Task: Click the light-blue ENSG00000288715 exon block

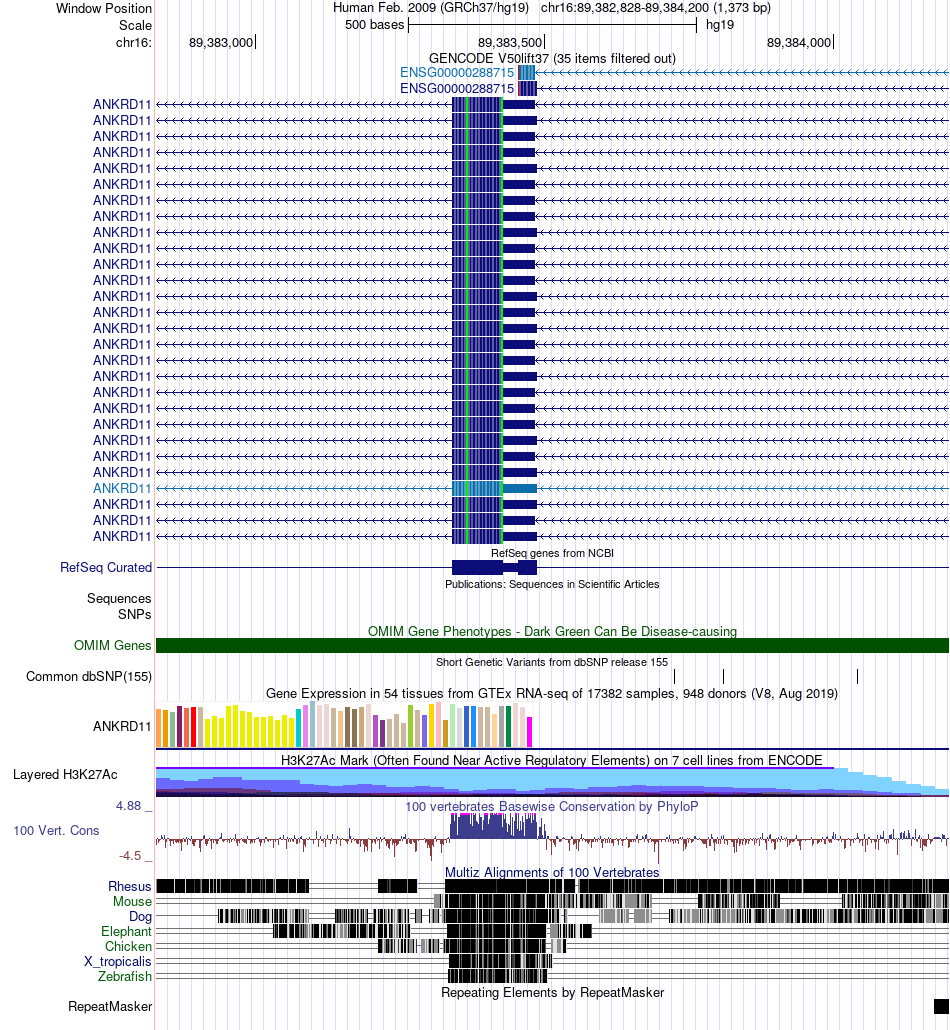Action: click(527, 73)
